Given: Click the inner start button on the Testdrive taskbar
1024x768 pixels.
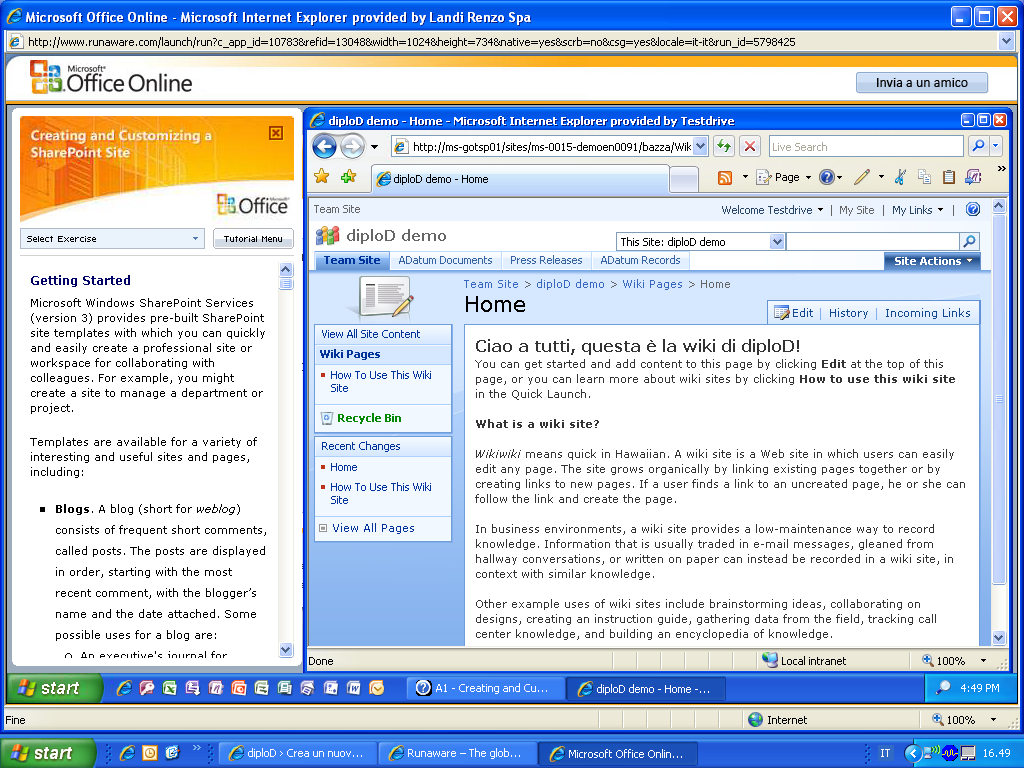Looking at the screenshot, I should (55, 688).
